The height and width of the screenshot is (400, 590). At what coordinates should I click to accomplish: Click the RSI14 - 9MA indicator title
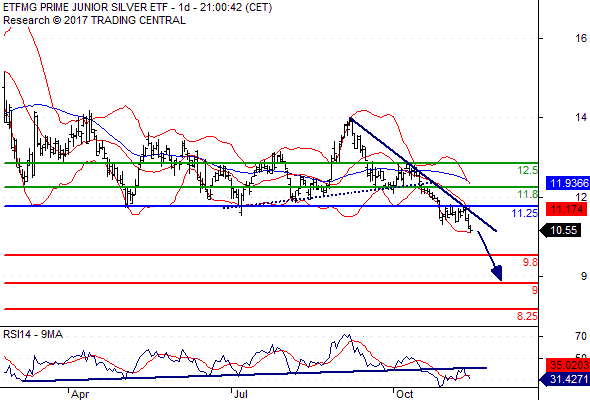[33, 334]
